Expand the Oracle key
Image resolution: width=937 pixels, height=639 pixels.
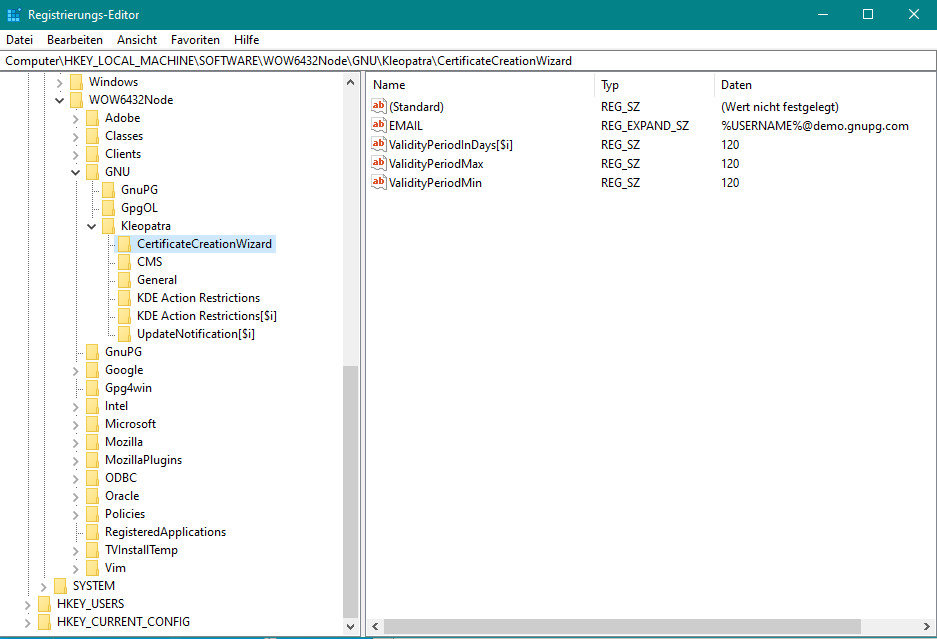75,496
